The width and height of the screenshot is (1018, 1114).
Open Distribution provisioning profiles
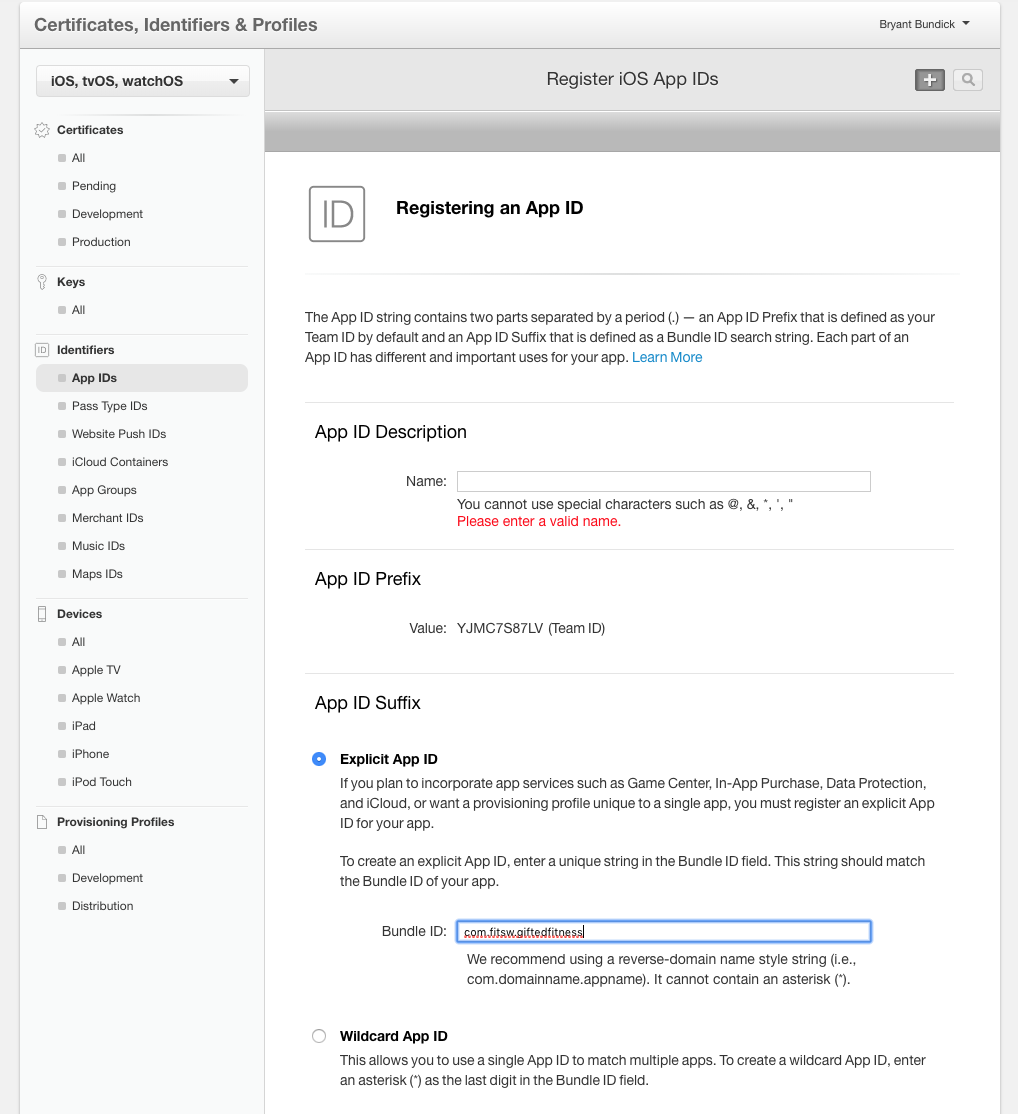point(102,906)
